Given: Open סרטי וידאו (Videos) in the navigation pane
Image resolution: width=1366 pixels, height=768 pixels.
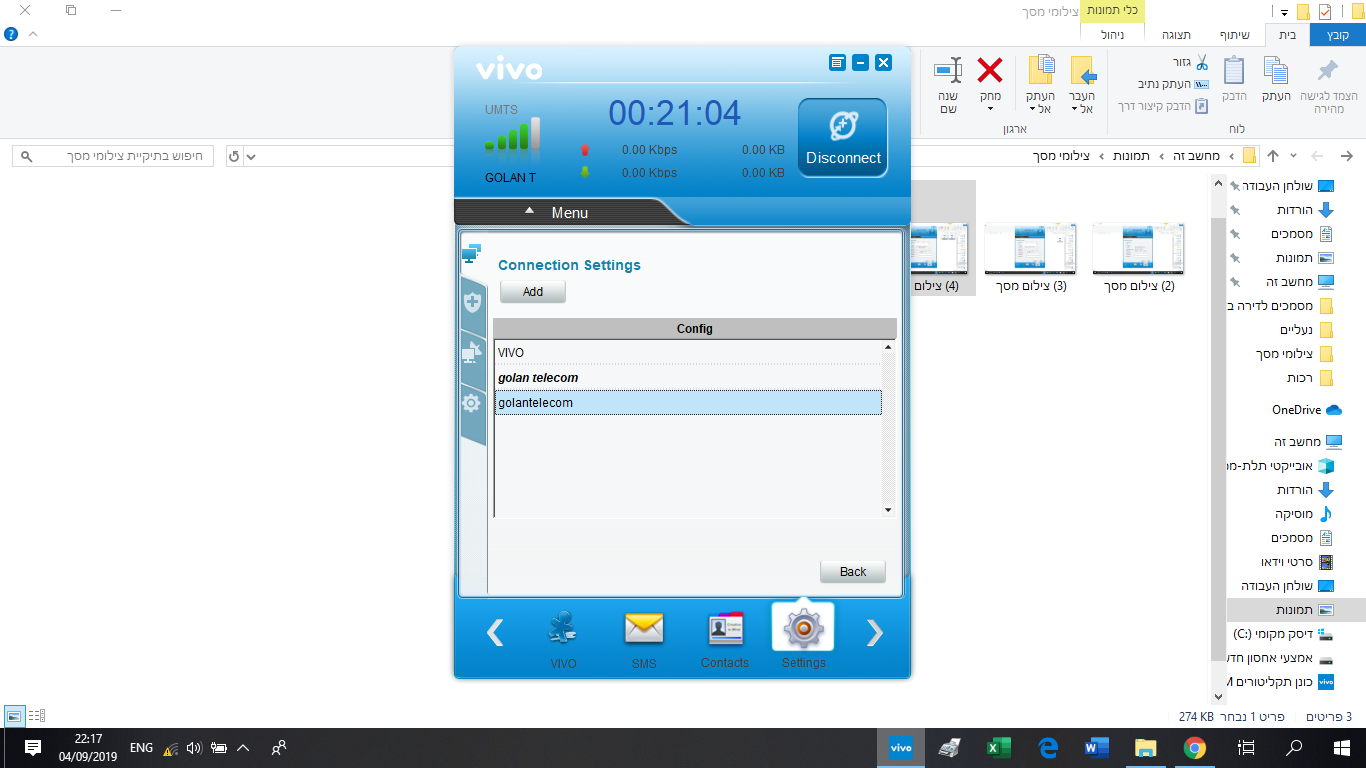Looking at the screenshot, I should 1296,562.
